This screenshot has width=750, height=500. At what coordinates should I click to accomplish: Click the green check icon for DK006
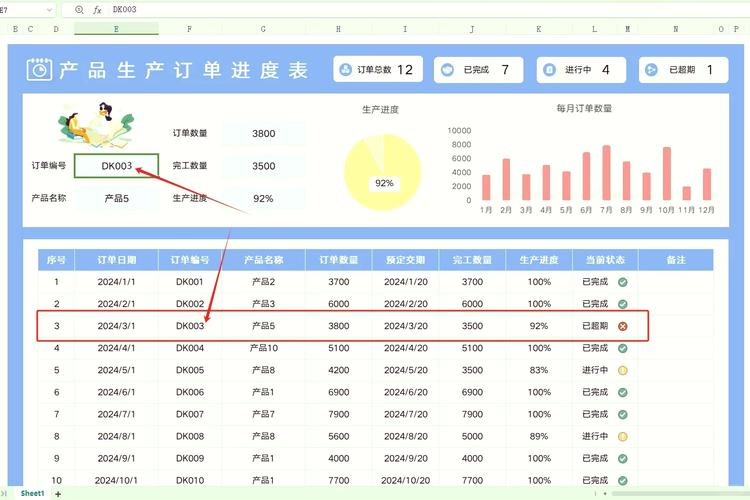[622, 392]
